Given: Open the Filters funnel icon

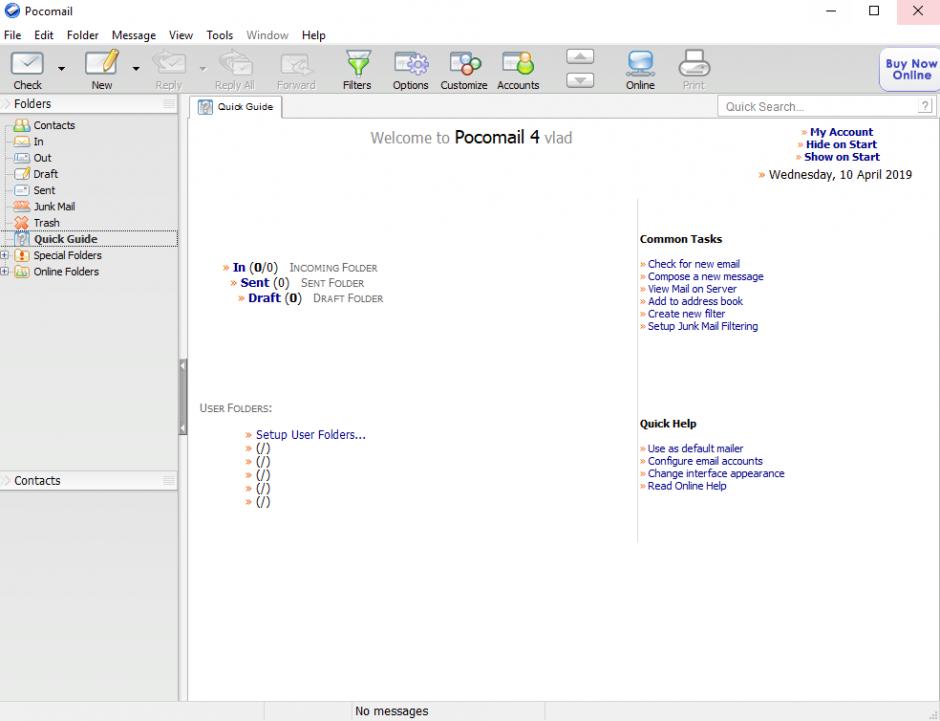Looking at the screenshot, I should (x=357, y=63).
